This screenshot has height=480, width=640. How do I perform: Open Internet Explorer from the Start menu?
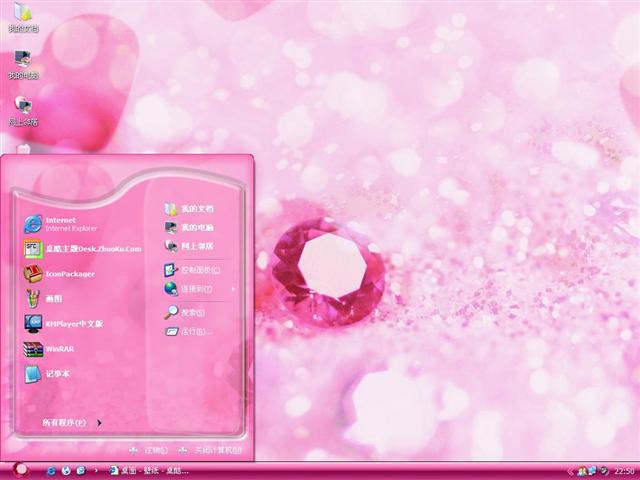point(60,223)
